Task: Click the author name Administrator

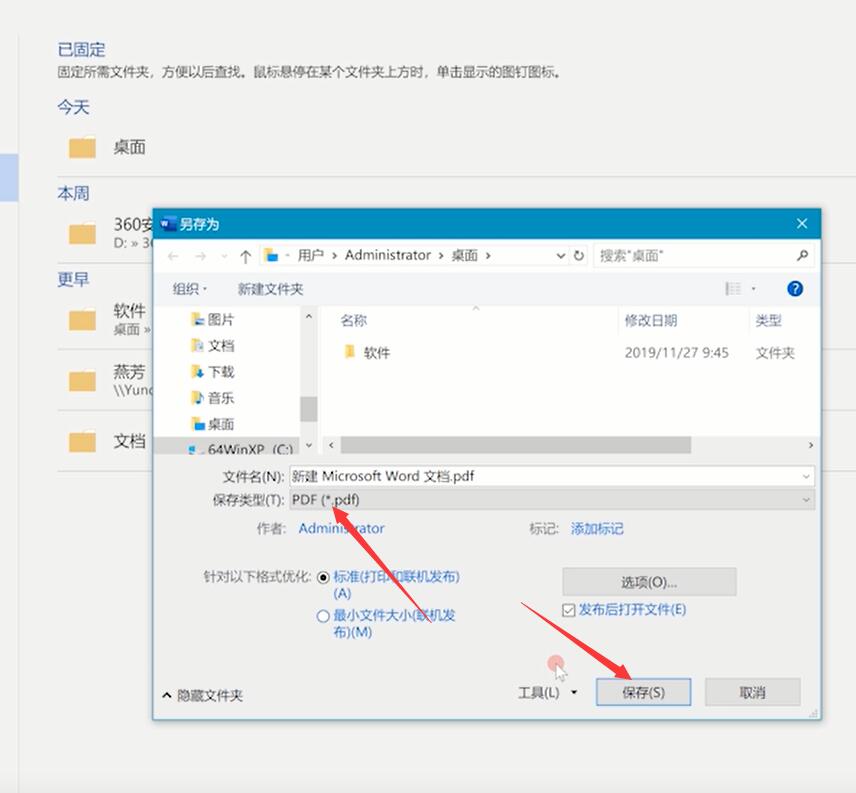Action: [x=341, y=528]
